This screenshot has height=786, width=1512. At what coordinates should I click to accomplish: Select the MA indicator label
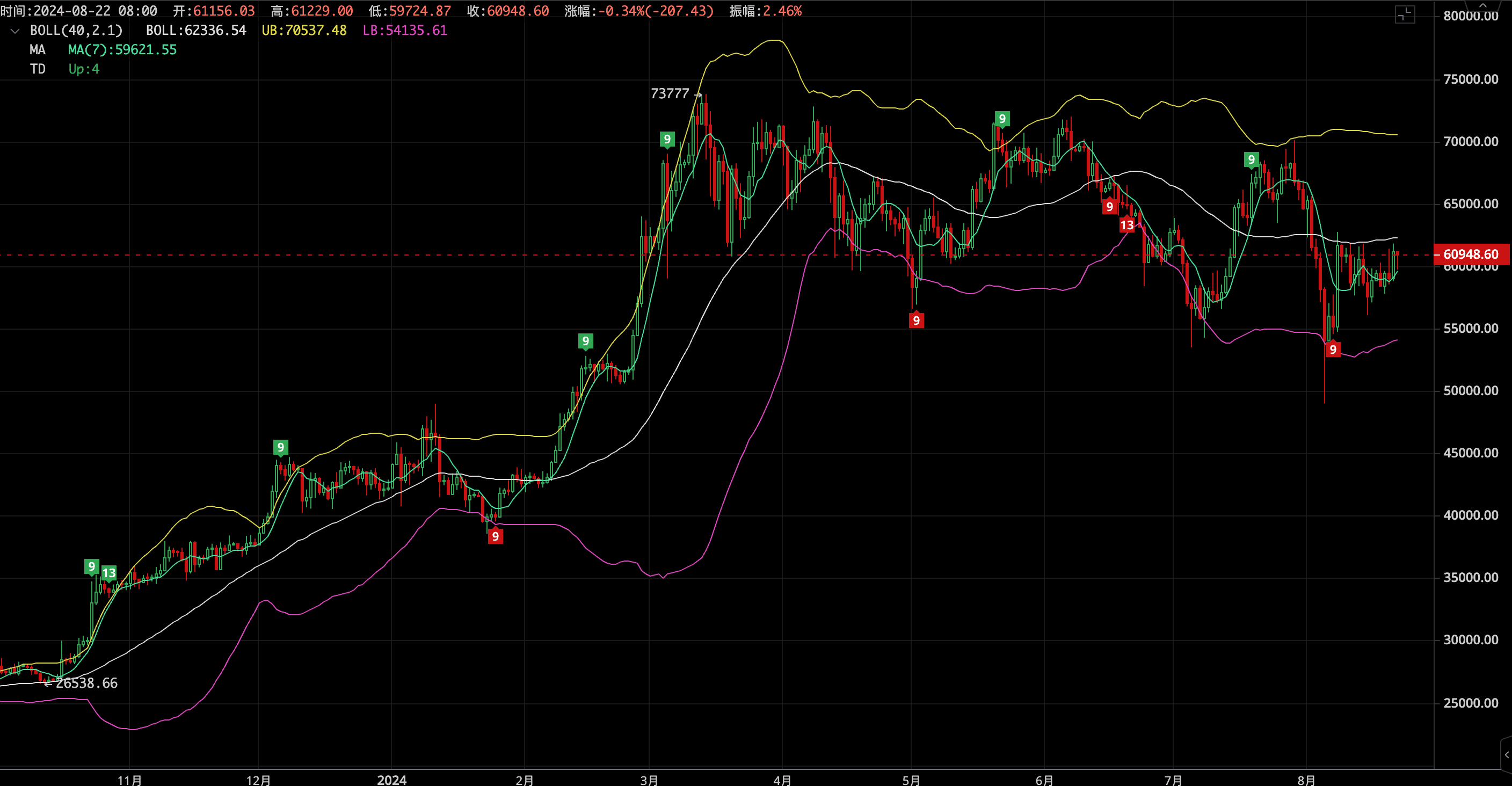coord(38,50)
